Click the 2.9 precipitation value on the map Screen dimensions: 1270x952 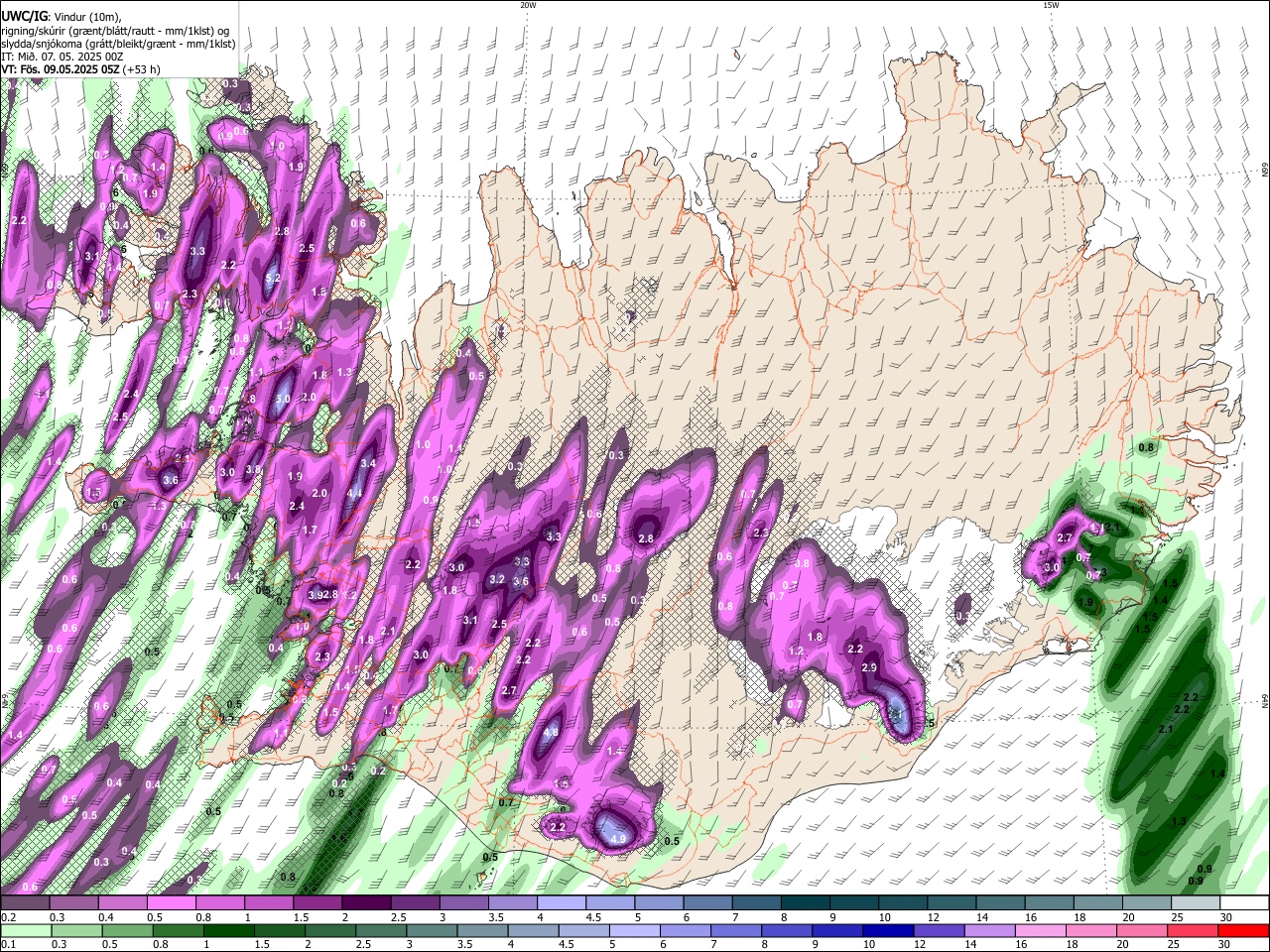click(869, 667)
